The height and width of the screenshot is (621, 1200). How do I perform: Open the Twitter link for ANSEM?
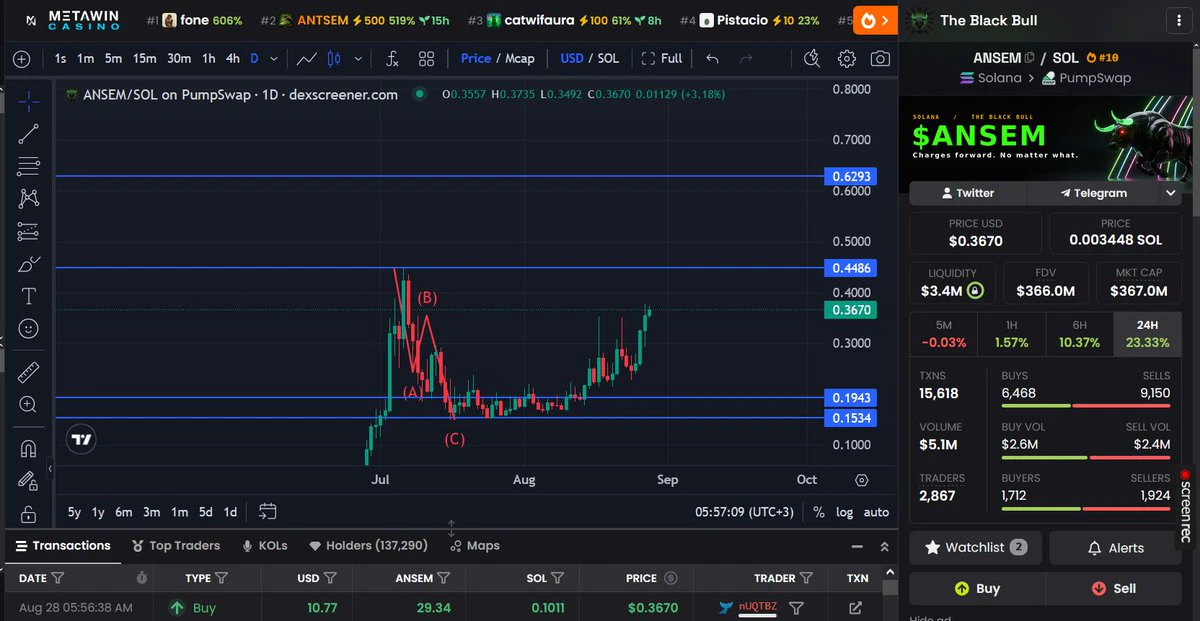point(968,193)
